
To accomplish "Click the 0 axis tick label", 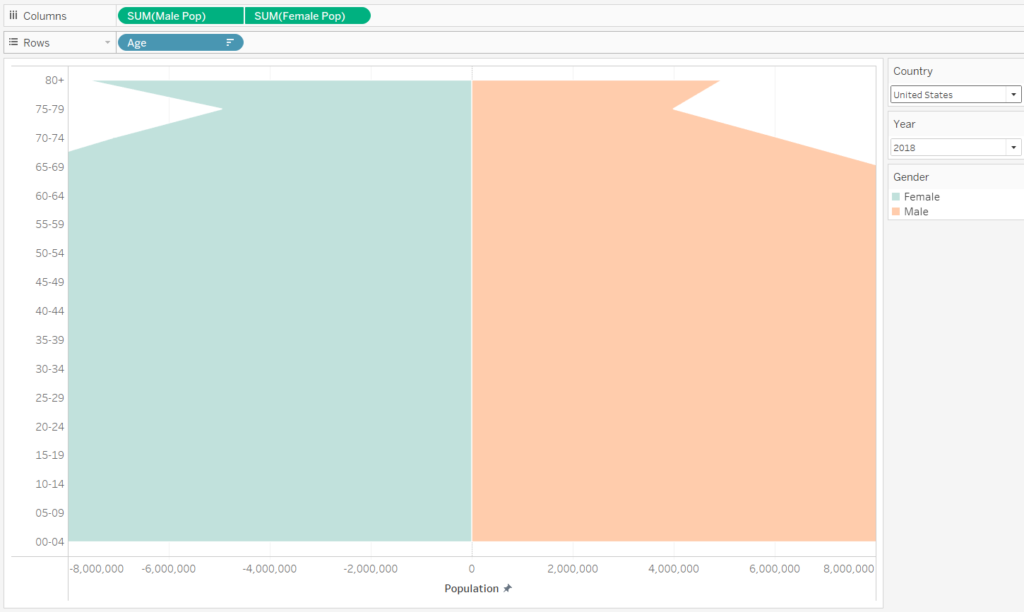I will (x=472, y=569).
